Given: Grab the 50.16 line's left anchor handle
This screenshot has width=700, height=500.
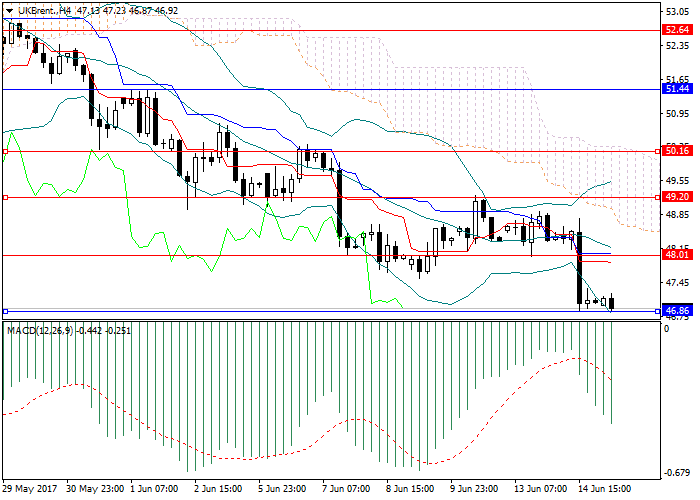Looking at the screenshot, I should [5, 152].
